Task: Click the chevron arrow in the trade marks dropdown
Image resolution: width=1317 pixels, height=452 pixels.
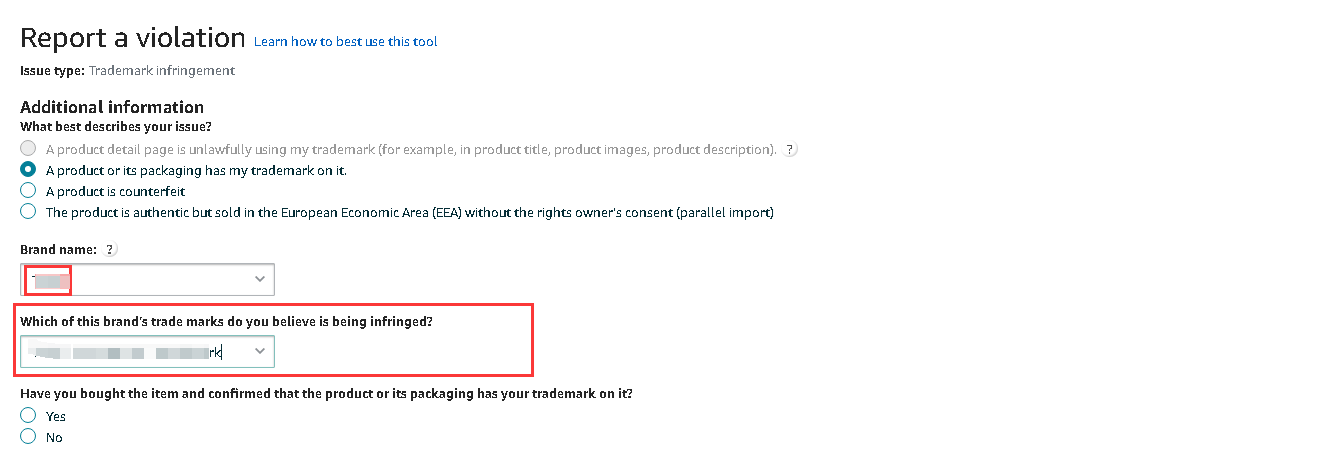Action: 260,352
